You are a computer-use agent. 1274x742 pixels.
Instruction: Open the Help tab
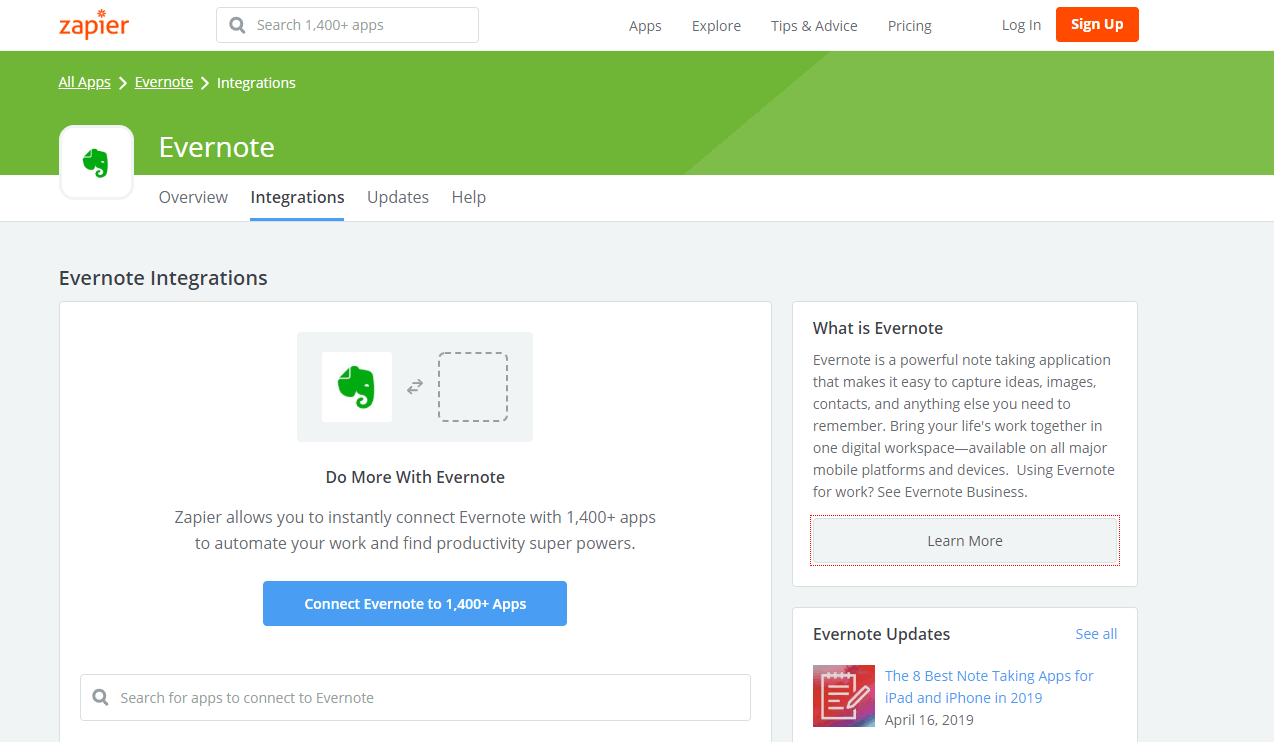[469, 197]
